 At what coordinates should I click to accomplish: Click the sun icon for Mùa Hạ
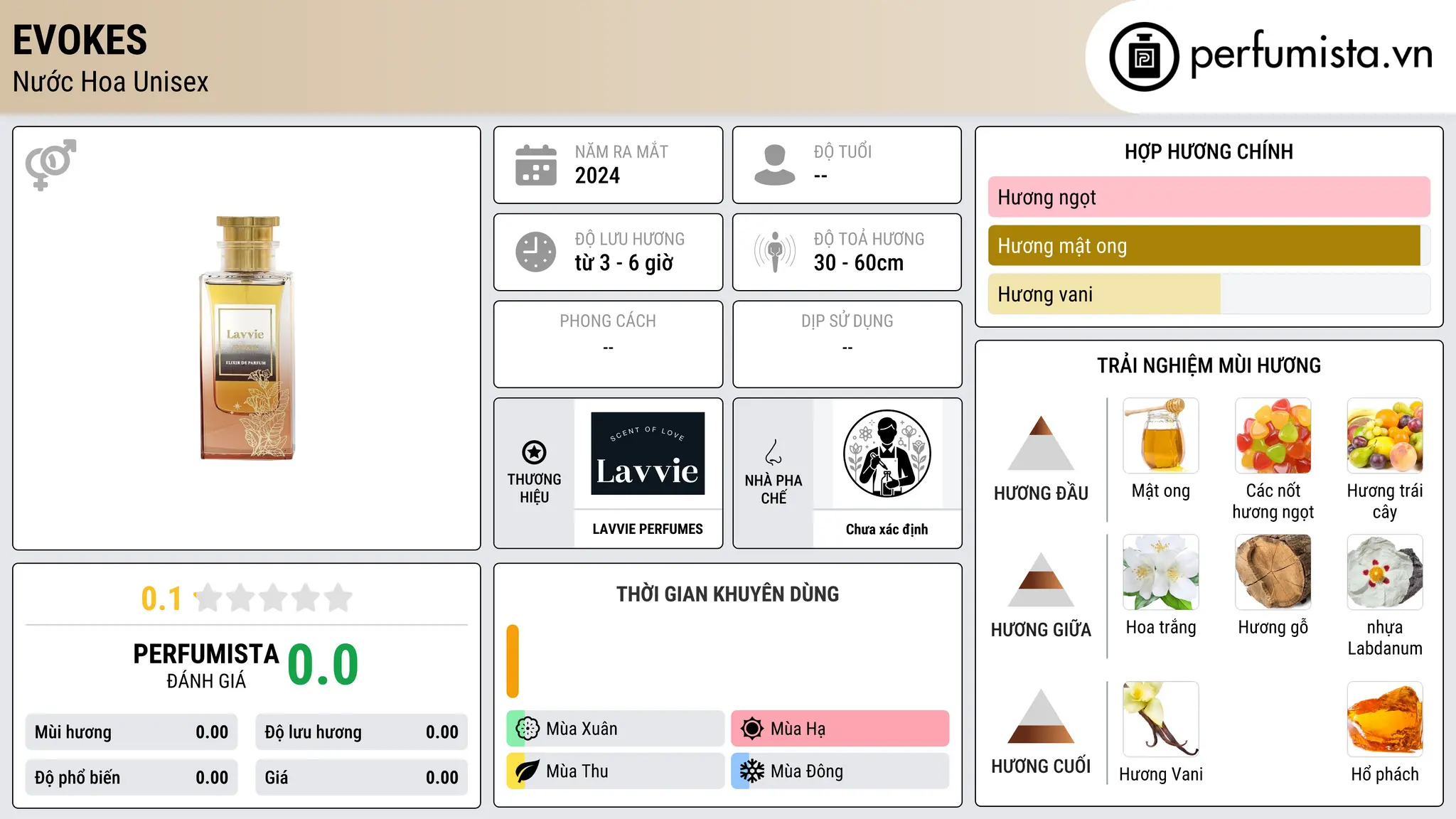click(x=752, y=729)
